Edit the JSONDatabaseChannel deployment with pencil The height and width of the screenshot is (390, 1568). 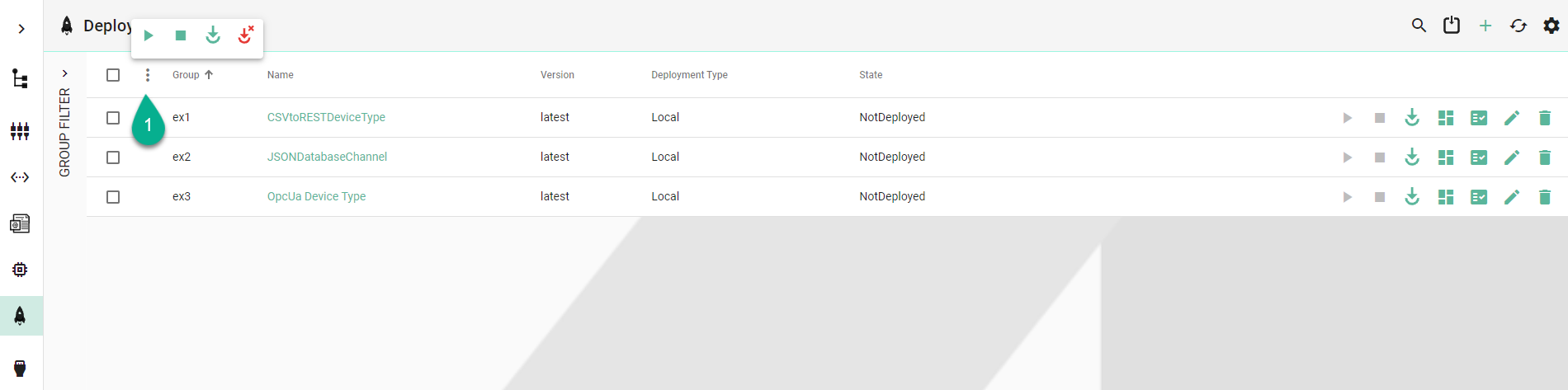(1511, 157)
